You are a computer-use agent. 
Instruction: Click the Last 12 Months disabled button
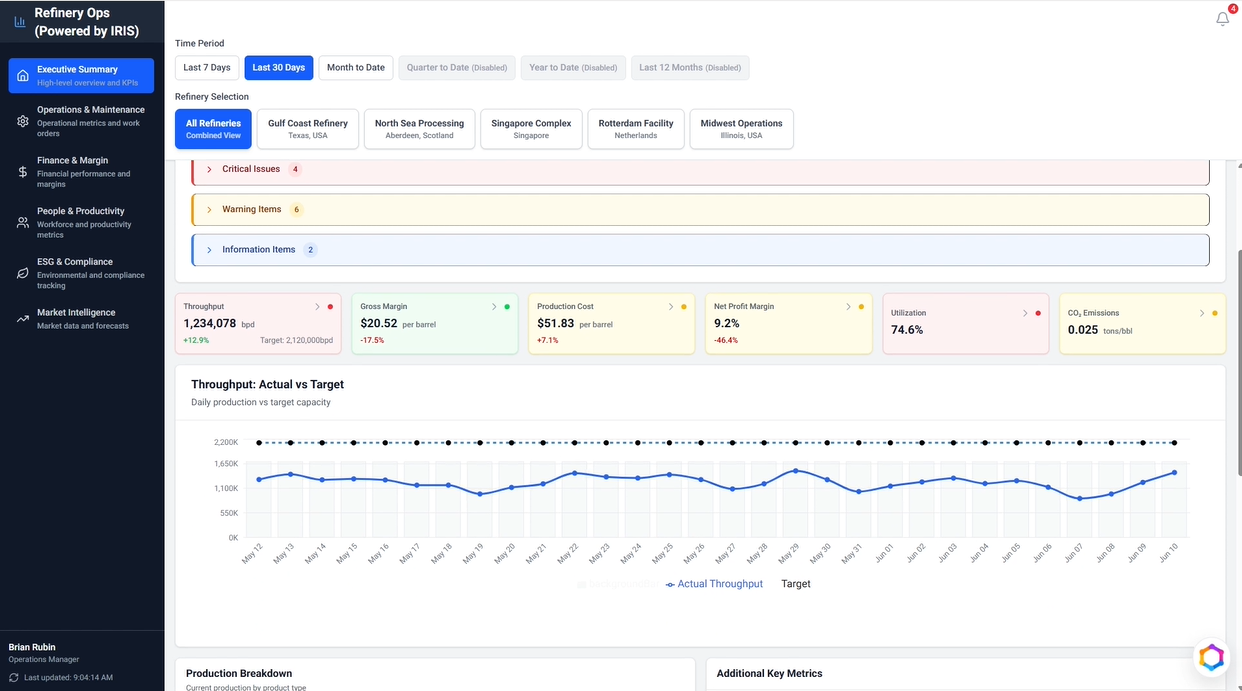690,68
